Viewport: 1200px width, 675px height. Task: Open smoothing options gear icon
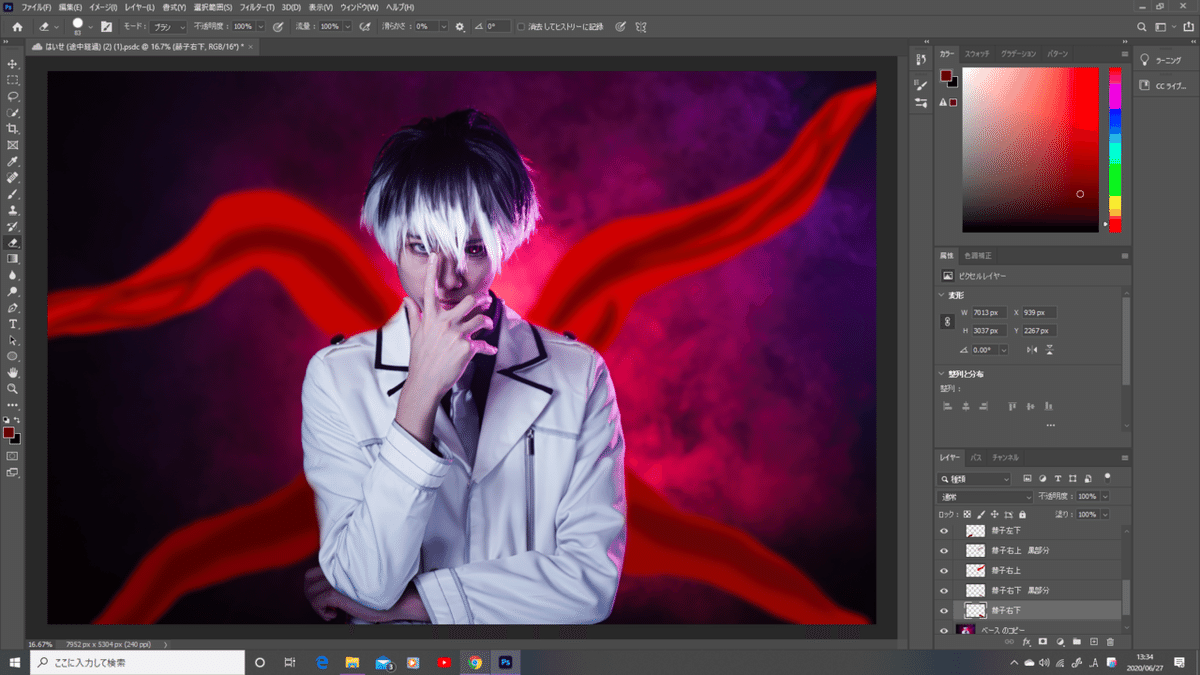click(460, 26)
